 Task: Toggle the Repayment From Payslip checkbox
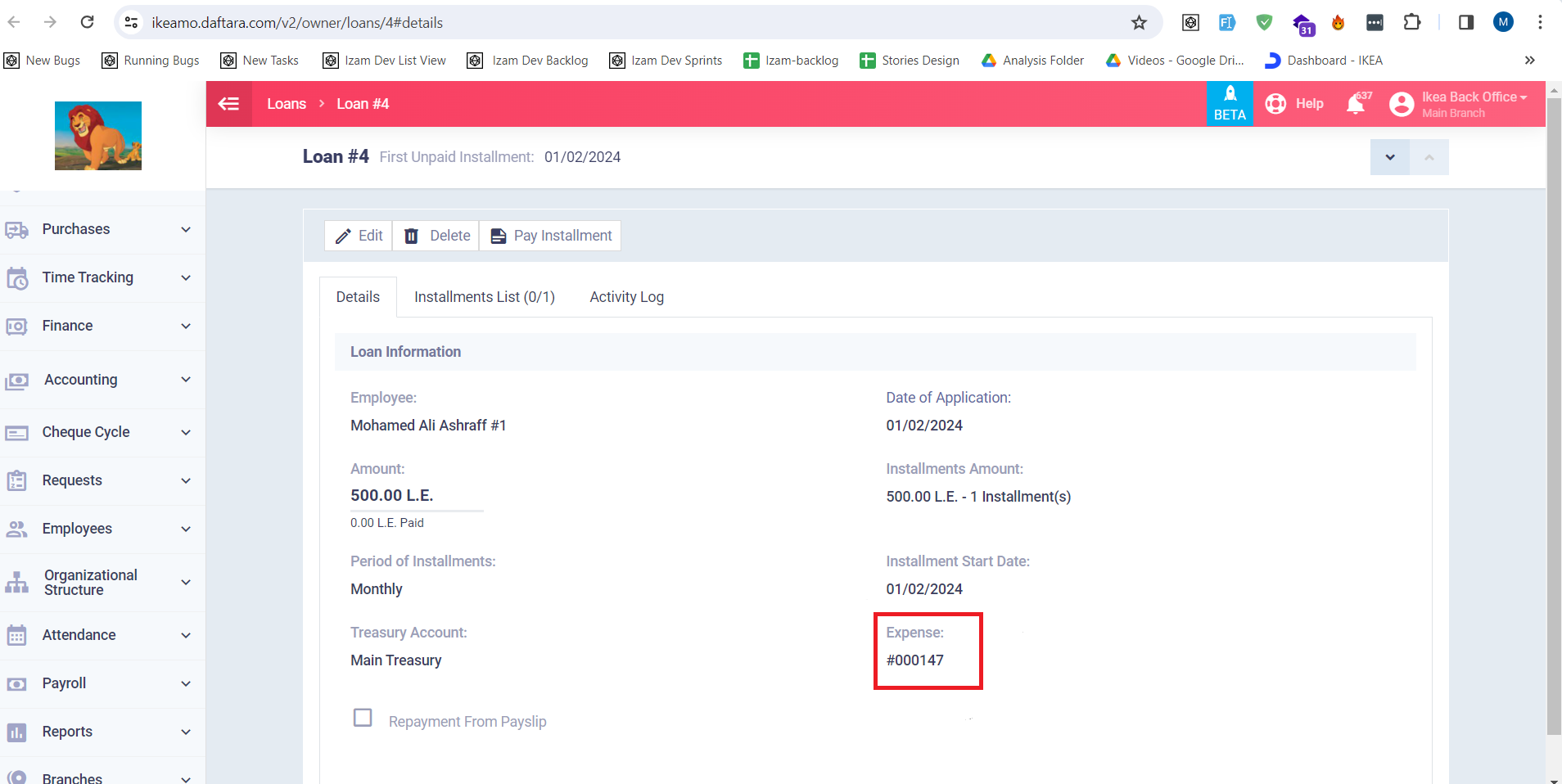pyautogui.click(x=363, y=718)
